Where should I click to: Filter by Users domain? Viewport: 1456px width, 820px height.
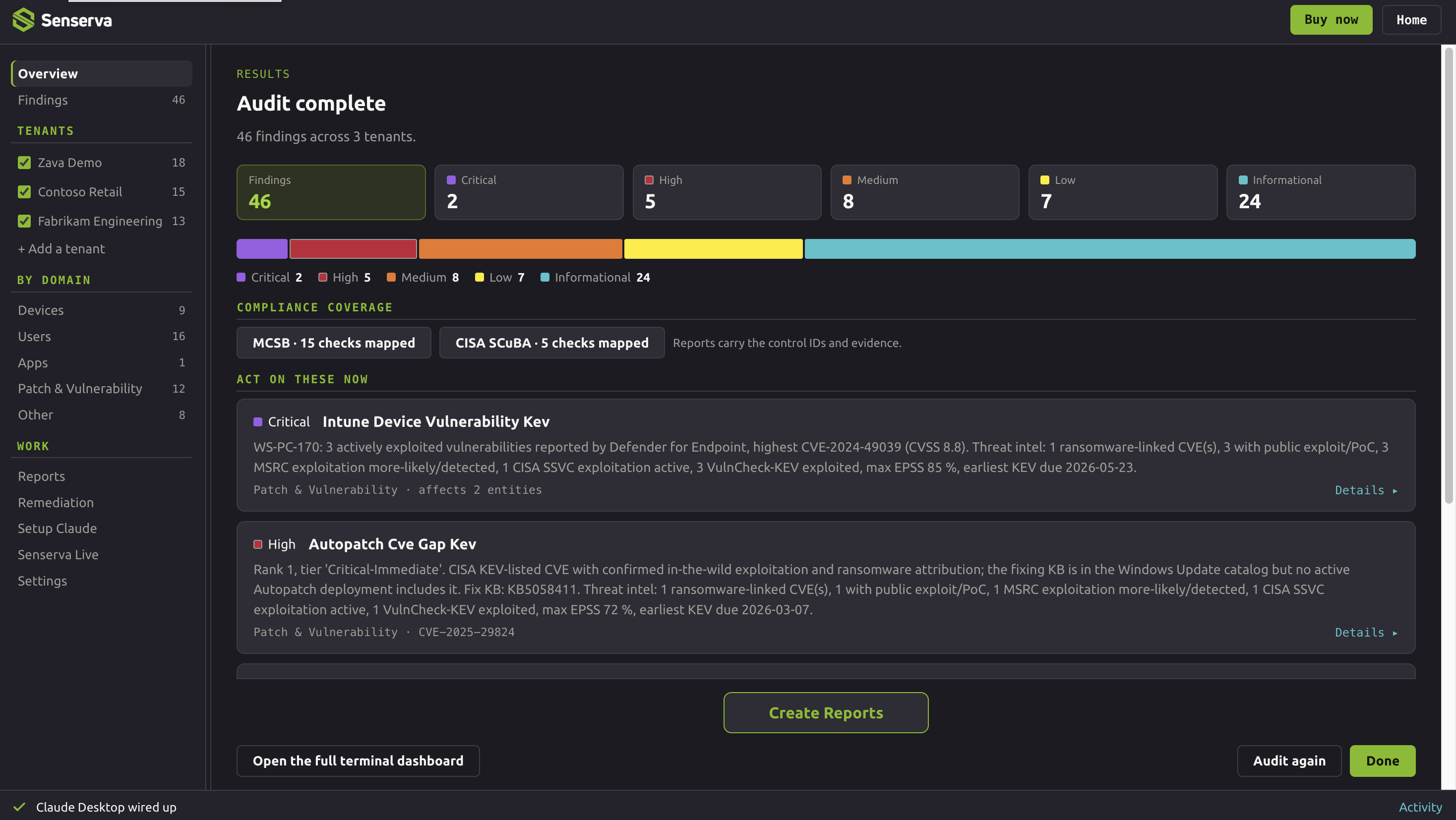point(102,336)
